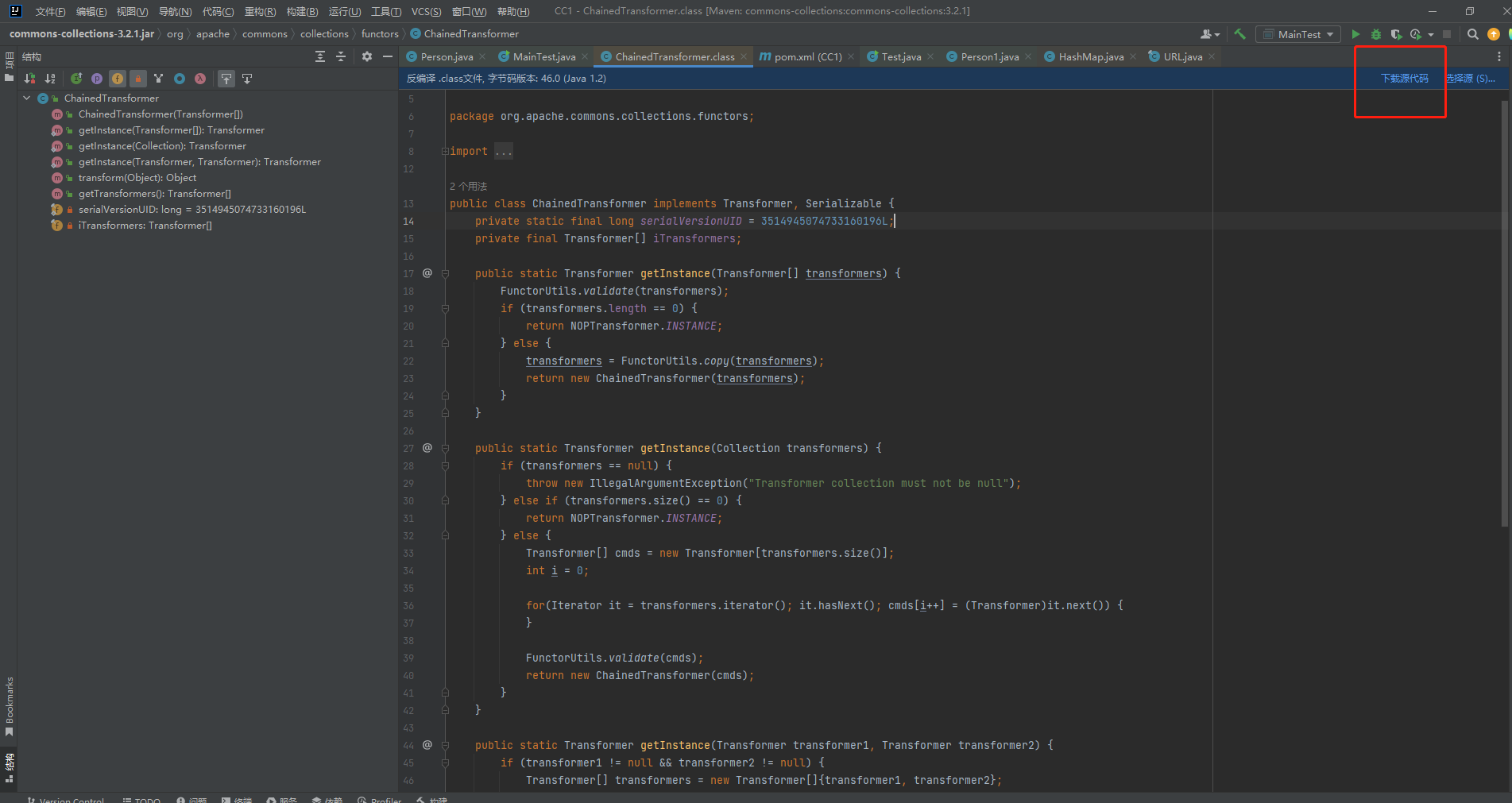This screenshot has width=1512, height=803.
Task: Click the '2 个用法' usages hint
Action: [x=468, y=187]
